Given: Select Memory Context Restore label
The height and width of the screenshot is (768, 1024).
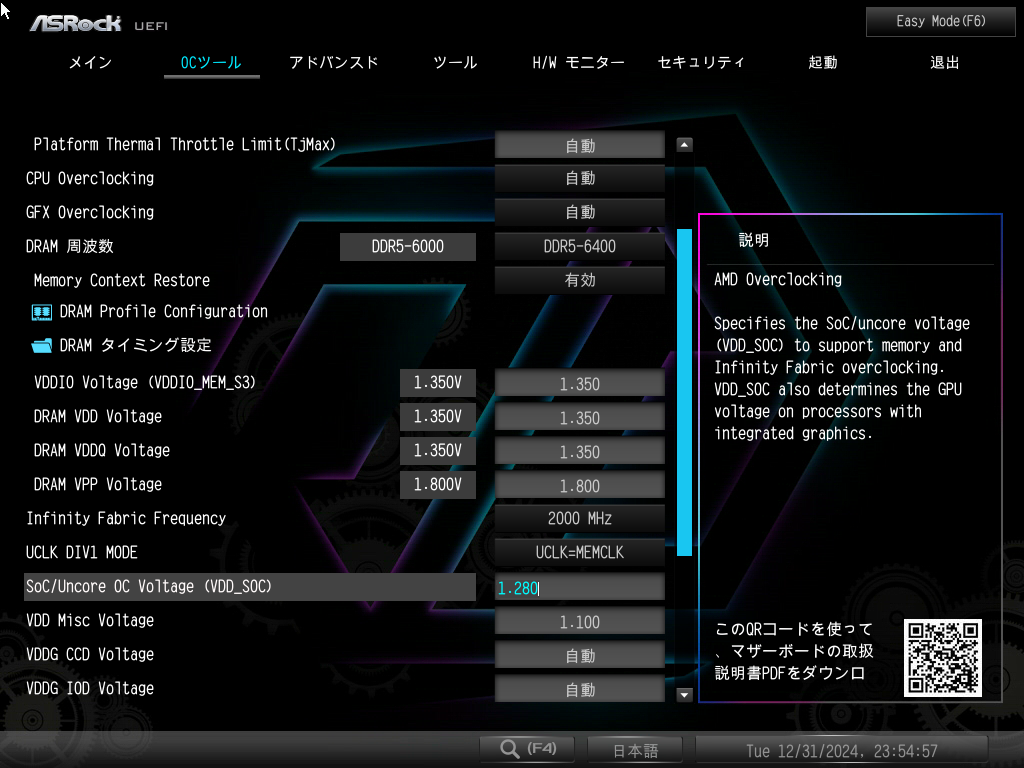Looking at the screenshot, I should pos(122,280).
